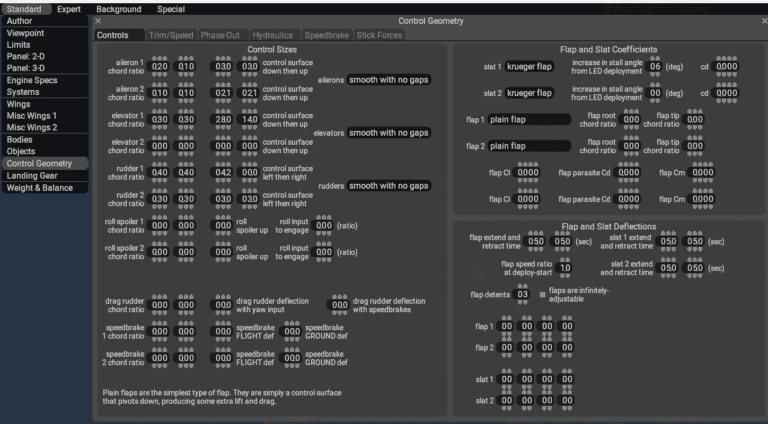Open the ailerons gap type dropdown
Image resolution: width=768 pixels, height=424 pixels.
pos(389,80)
